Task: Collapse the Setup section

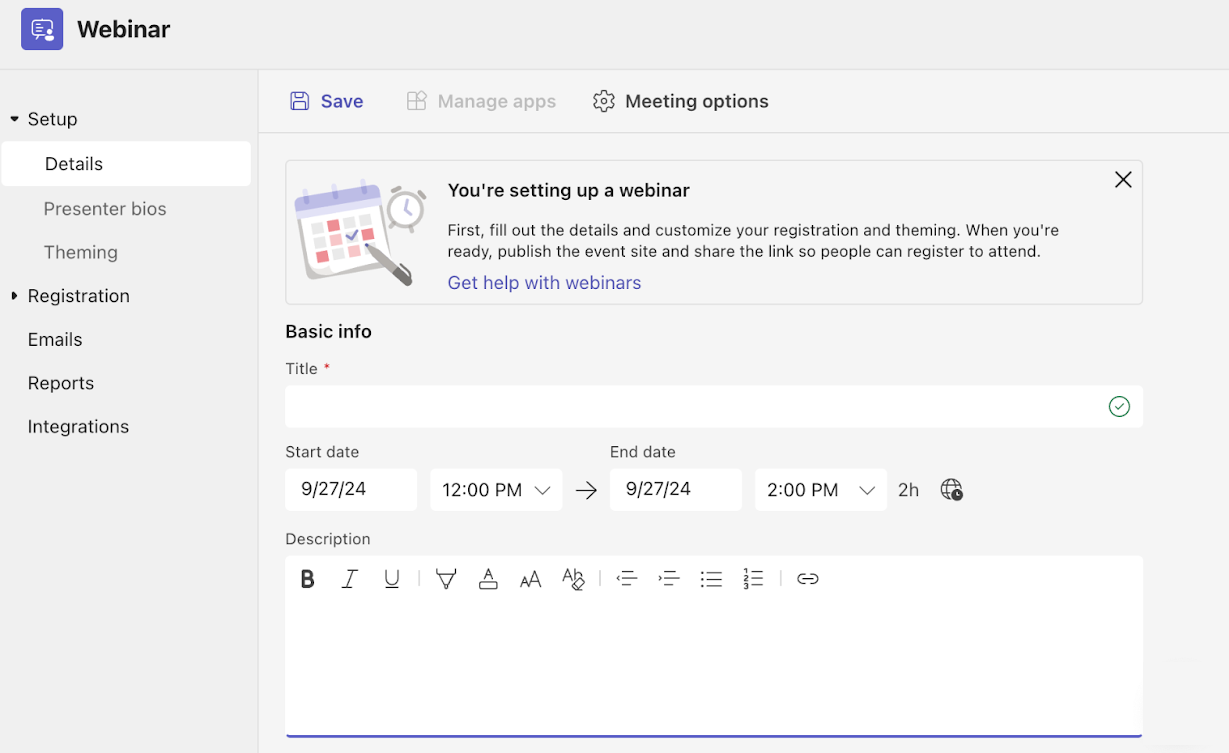Action: point(15,119)
